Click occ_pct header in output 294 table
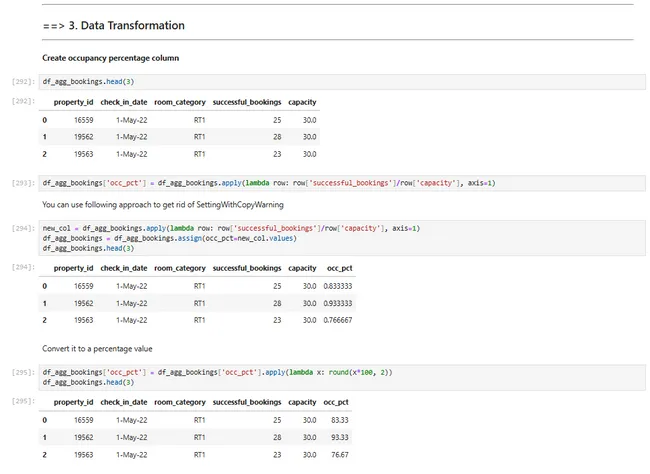This screenshot has width=650, height=474. coord(340,268)
